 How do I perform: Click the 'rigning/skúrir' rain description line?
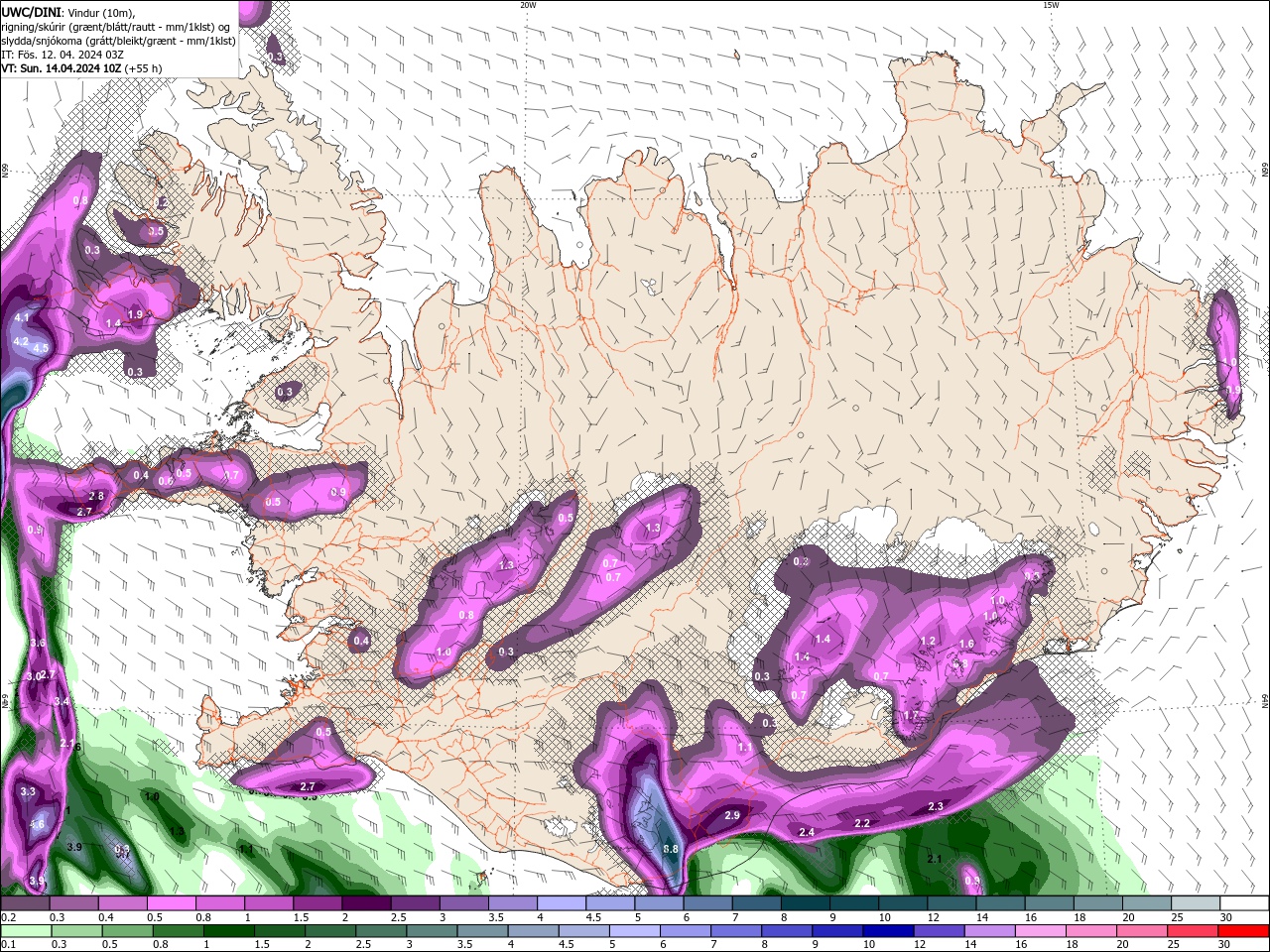point(116,27)
